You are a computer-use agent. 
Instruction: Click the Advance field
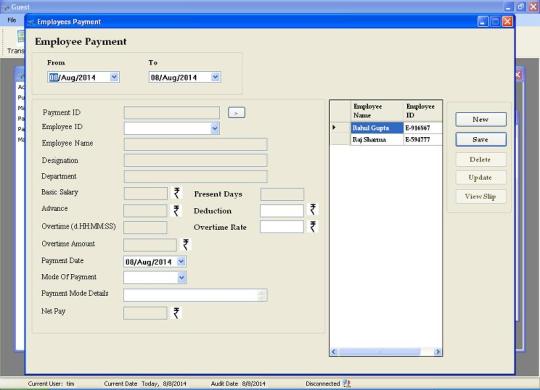145,210
